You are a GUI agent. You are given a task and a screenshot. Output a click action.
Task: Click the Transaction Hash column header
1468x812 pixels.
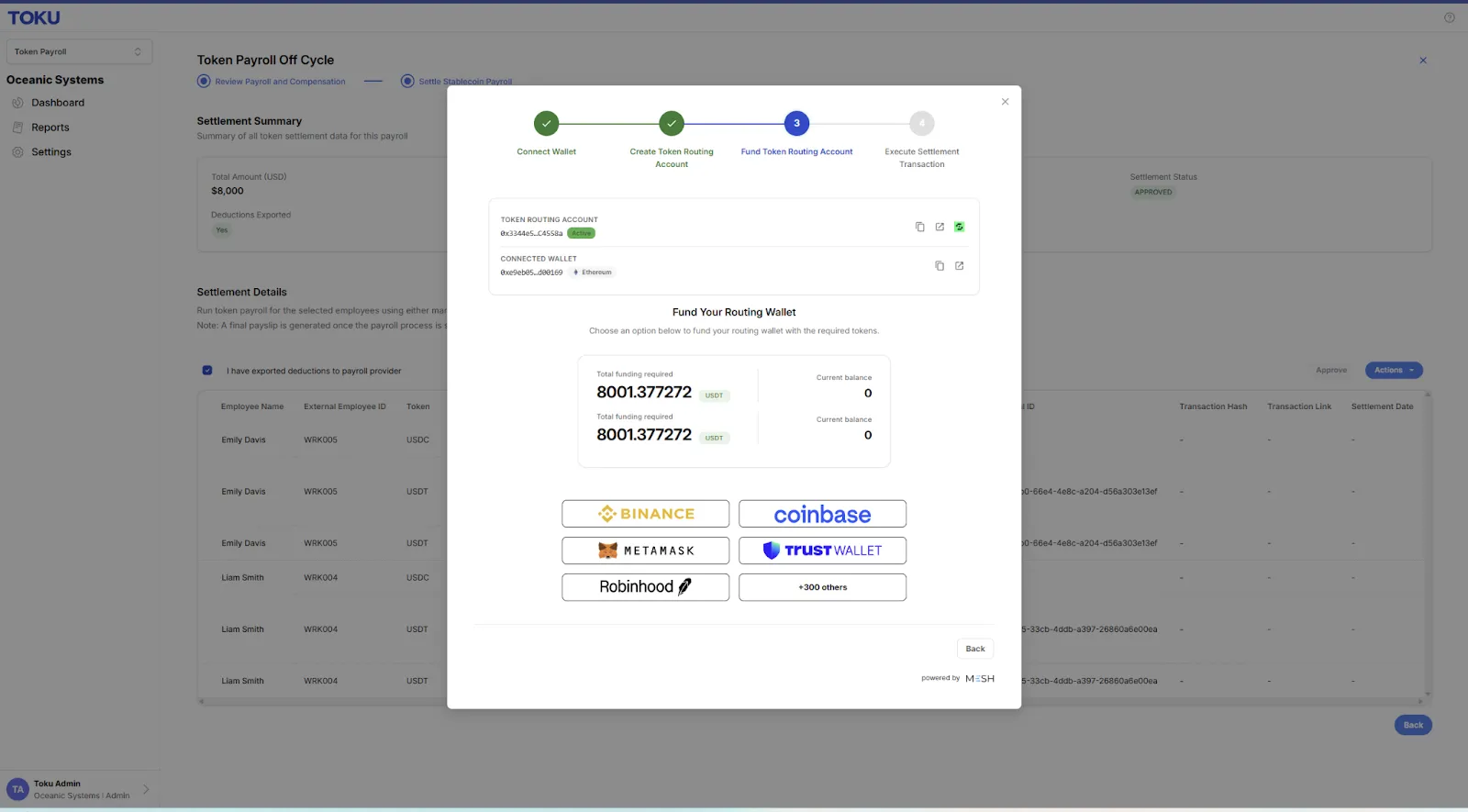1213,406
